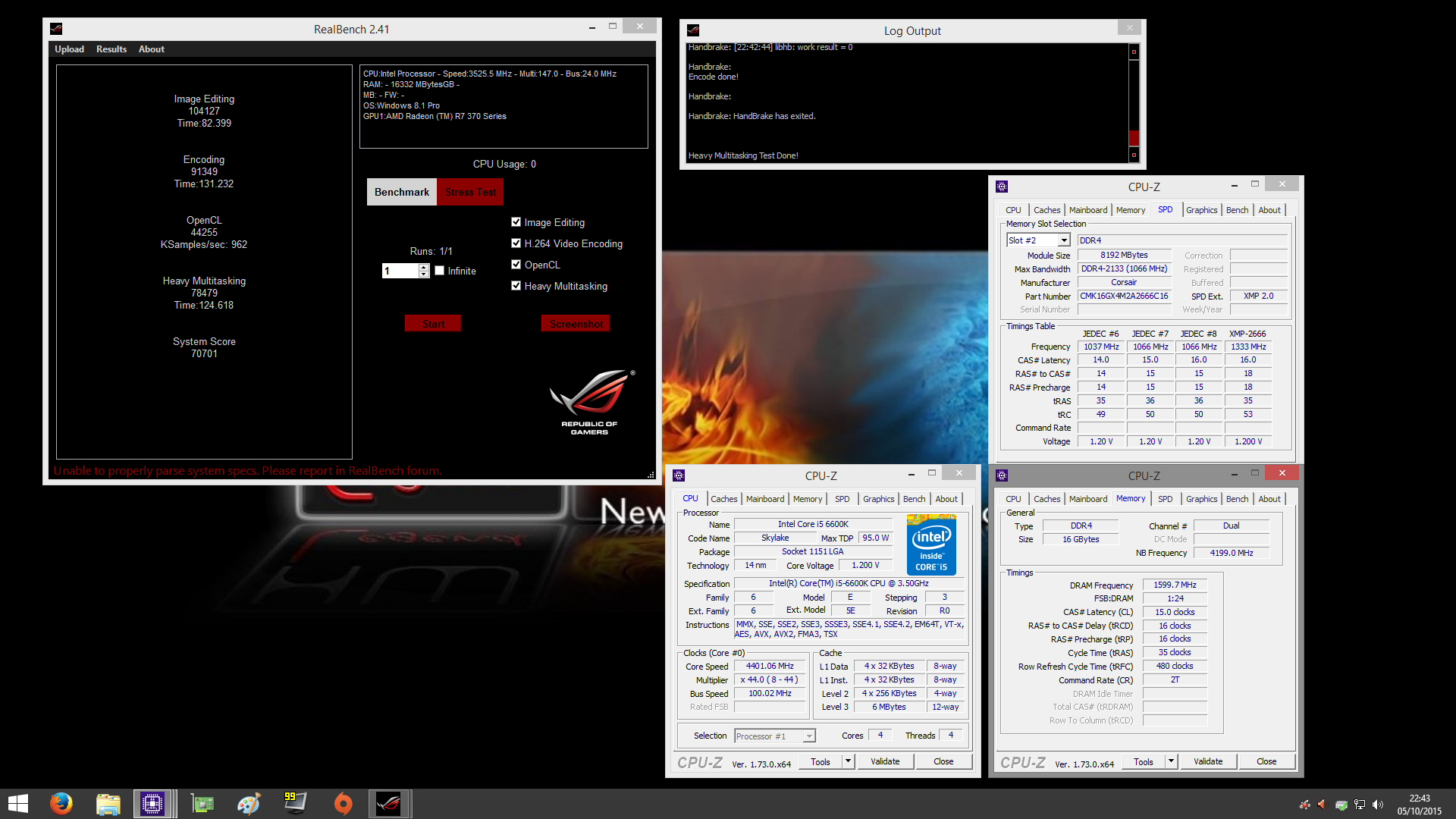The width and height of the screenshot is (1456, 819).
Task: Open Tools dropdown arrow in CPU-Z Memory window
Action: tap(1171, 761)
